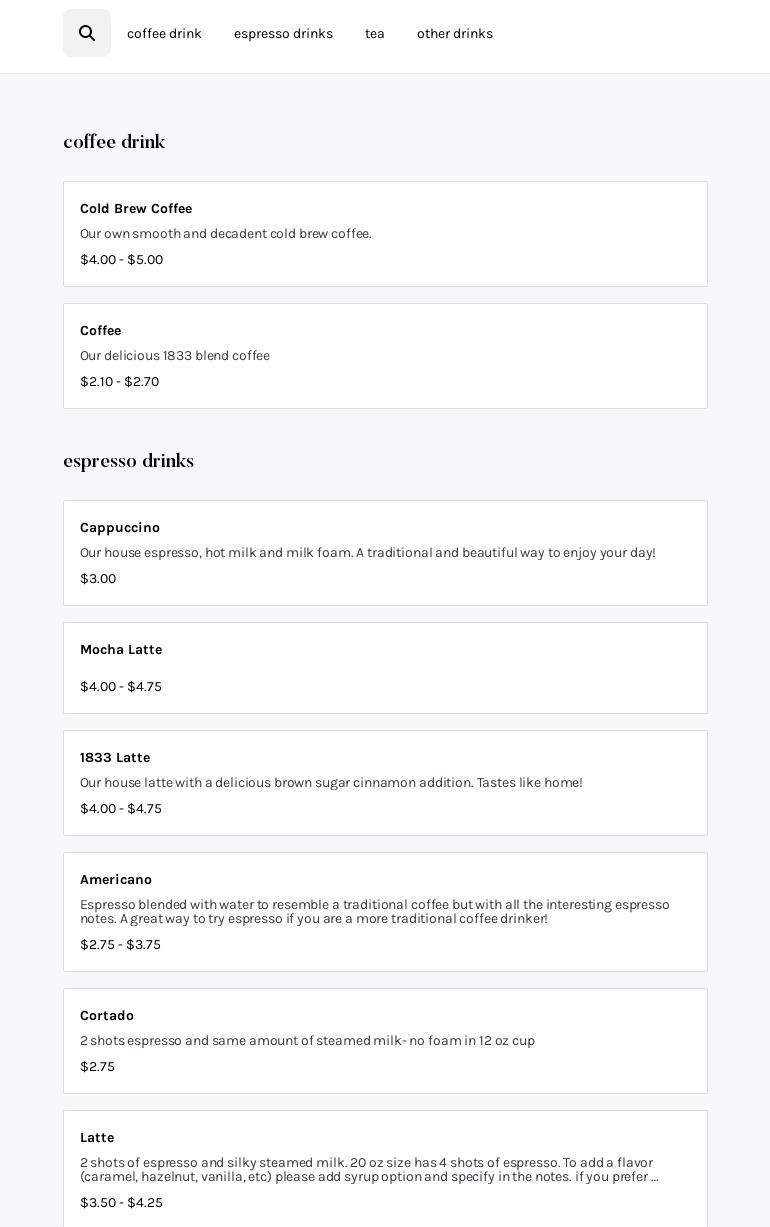Click the espresso drinks section heading
Image resolution: width=770 pixels, height=1227 pixels.
(x=128, y=461)
